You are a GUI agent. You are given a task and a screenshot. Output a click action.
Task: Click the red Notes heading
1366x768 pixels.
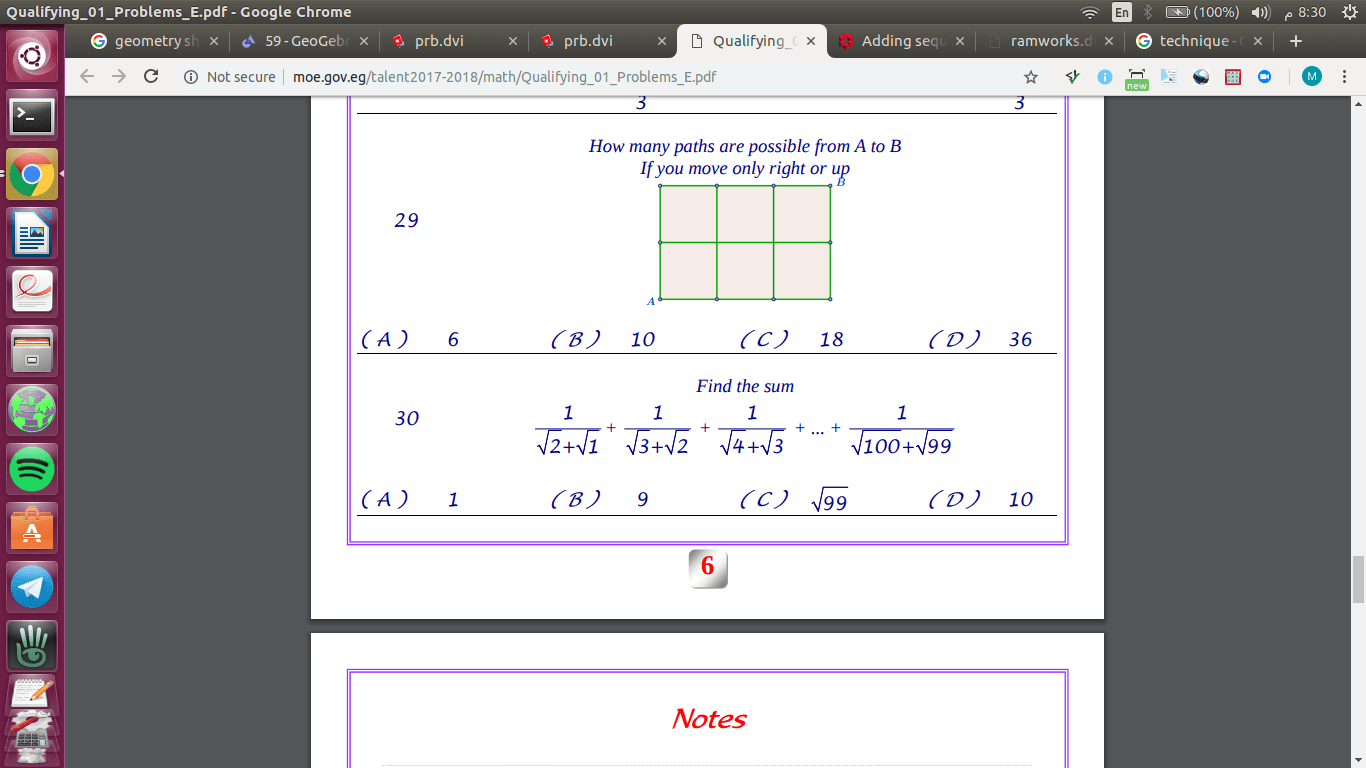click(709, 719)
